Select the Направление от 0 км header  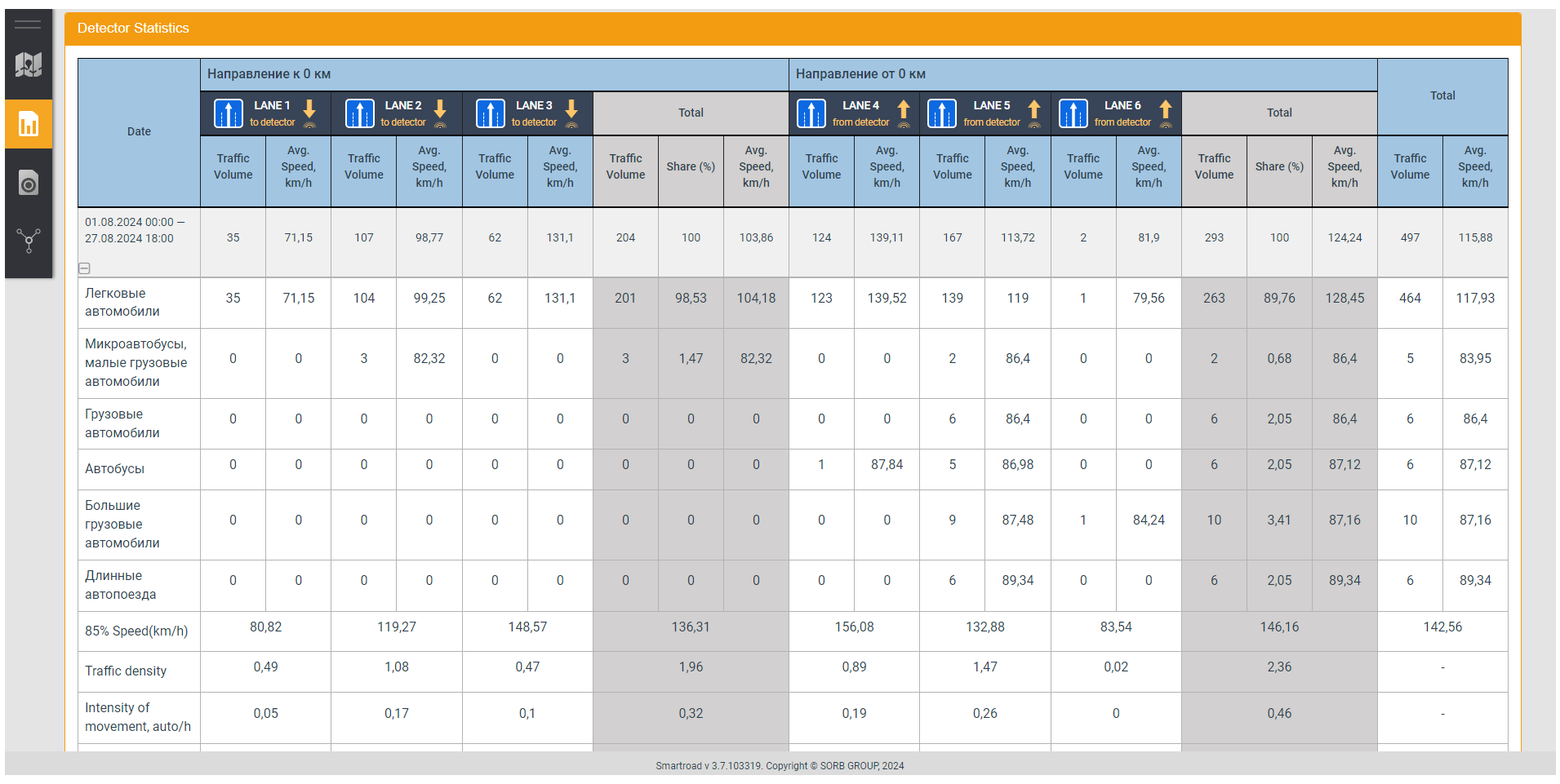[x=1083, y=74]
